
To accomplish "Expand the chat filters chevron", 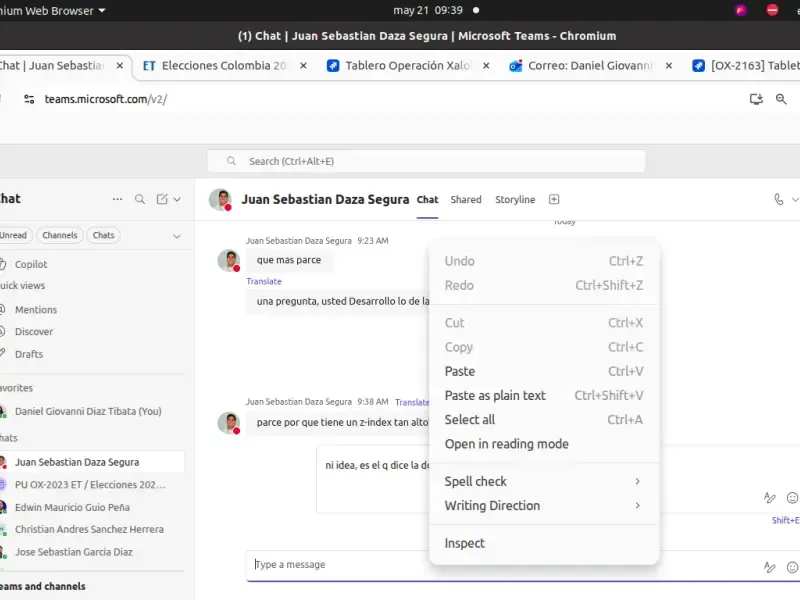I will point(177,236).
